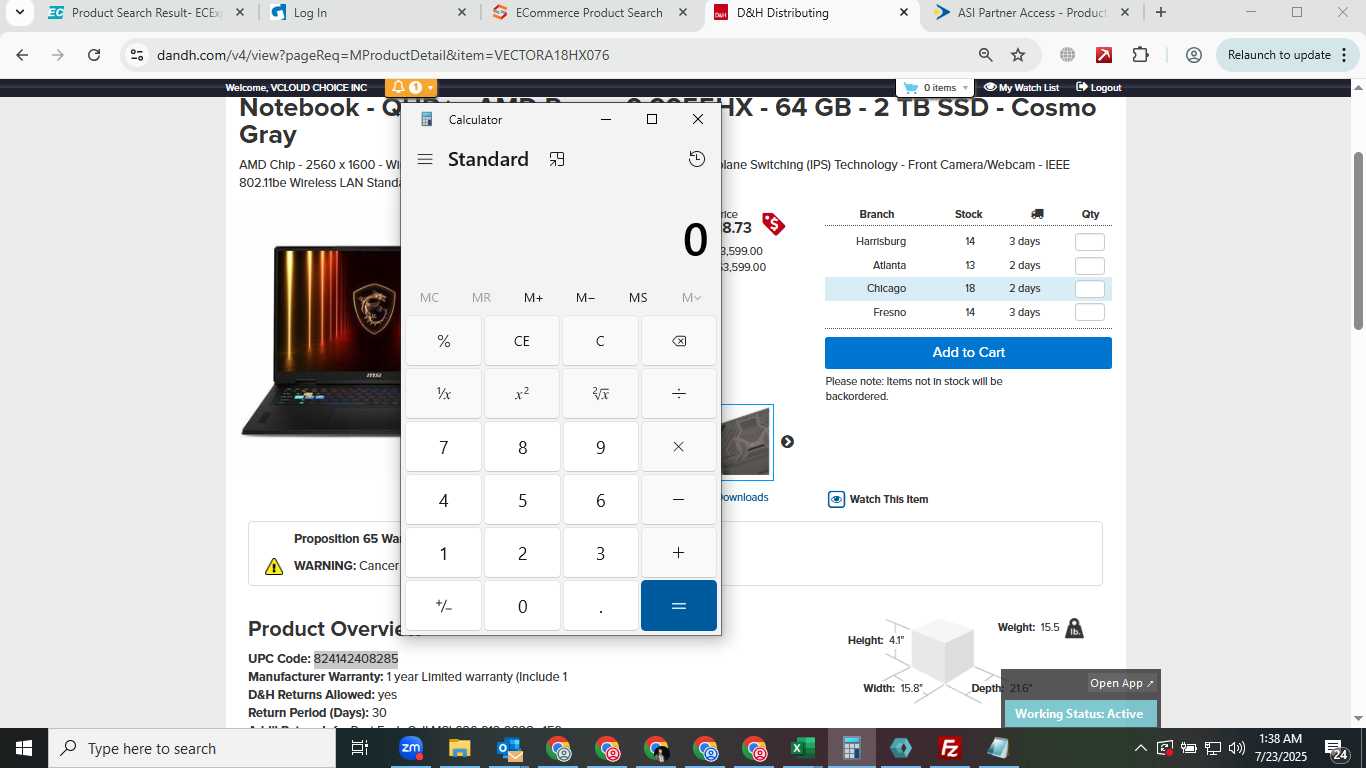Image resolution: width=1366 pixels, height=768 pixels.
Task: Open Zoom from the taskbar
Action: click(410, 748)
